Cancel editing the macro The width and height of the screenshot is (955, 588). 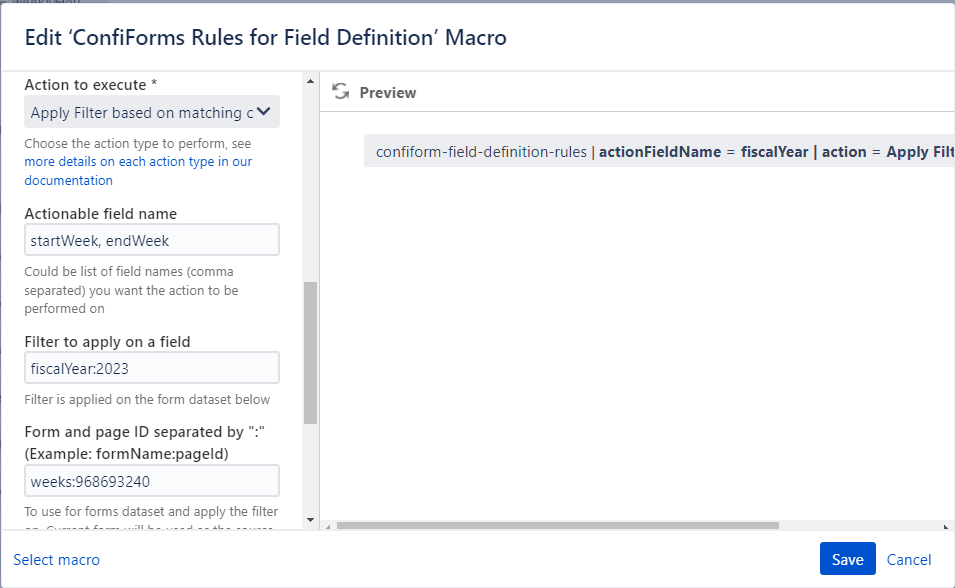908,559
